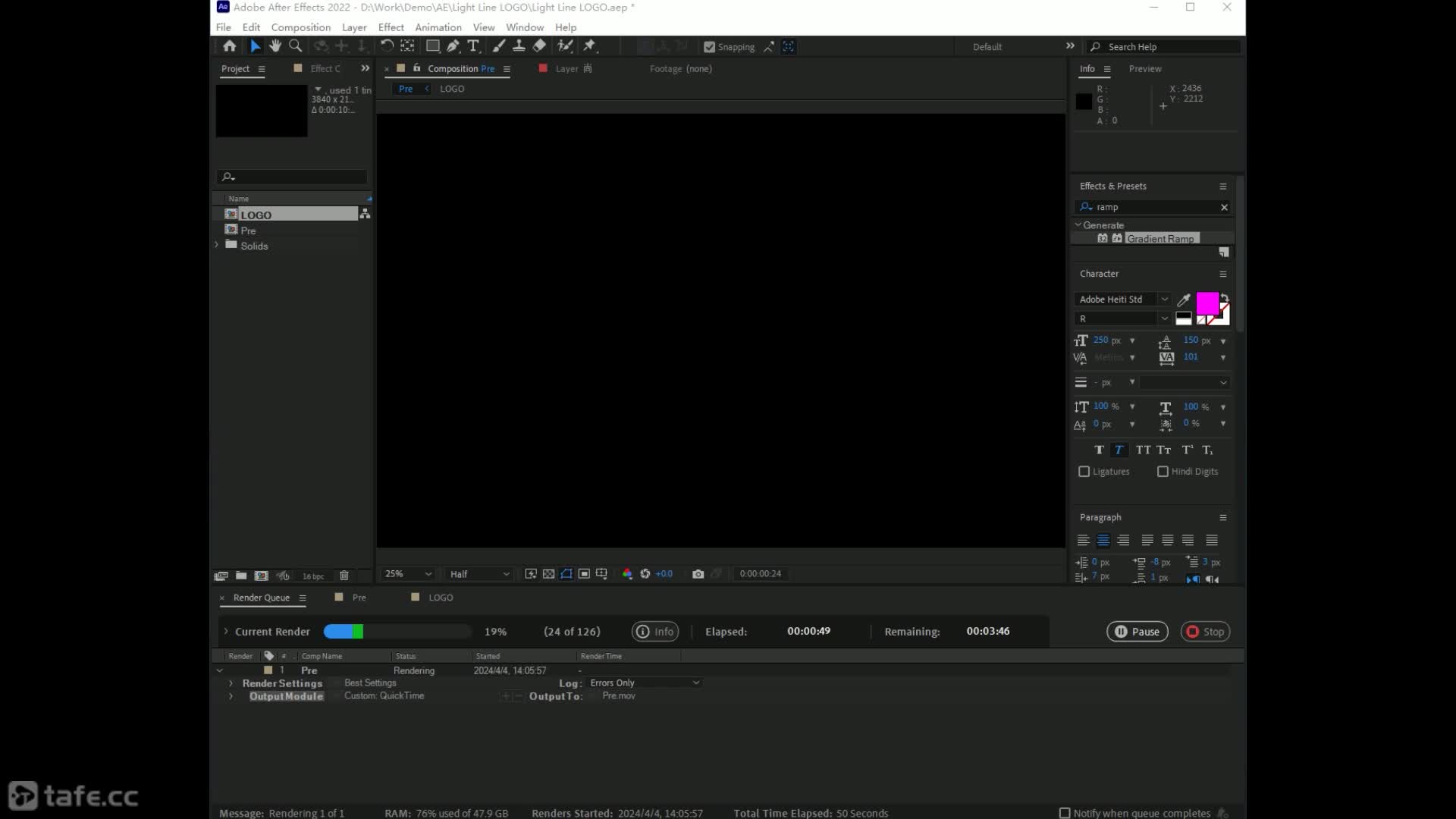Click Best Settings render settings link

(370, 683)
